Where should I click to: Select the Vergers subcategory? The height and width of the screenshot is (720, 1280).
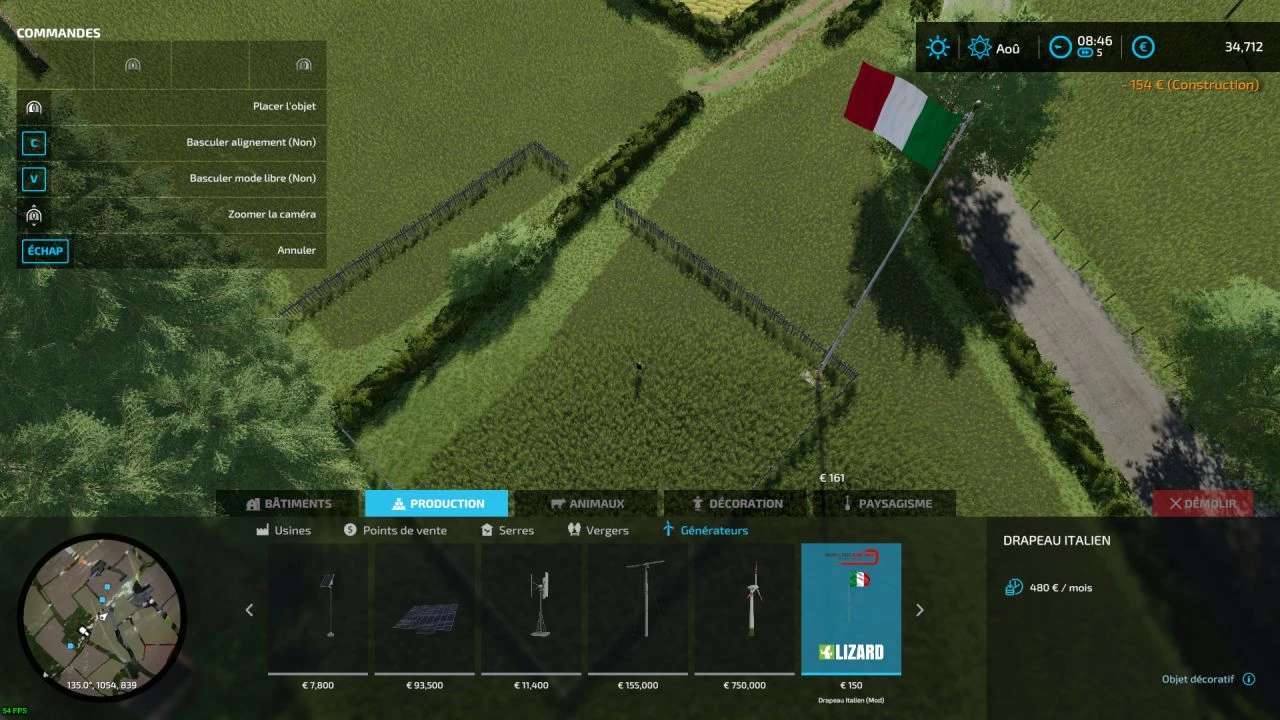click(598, 530)
